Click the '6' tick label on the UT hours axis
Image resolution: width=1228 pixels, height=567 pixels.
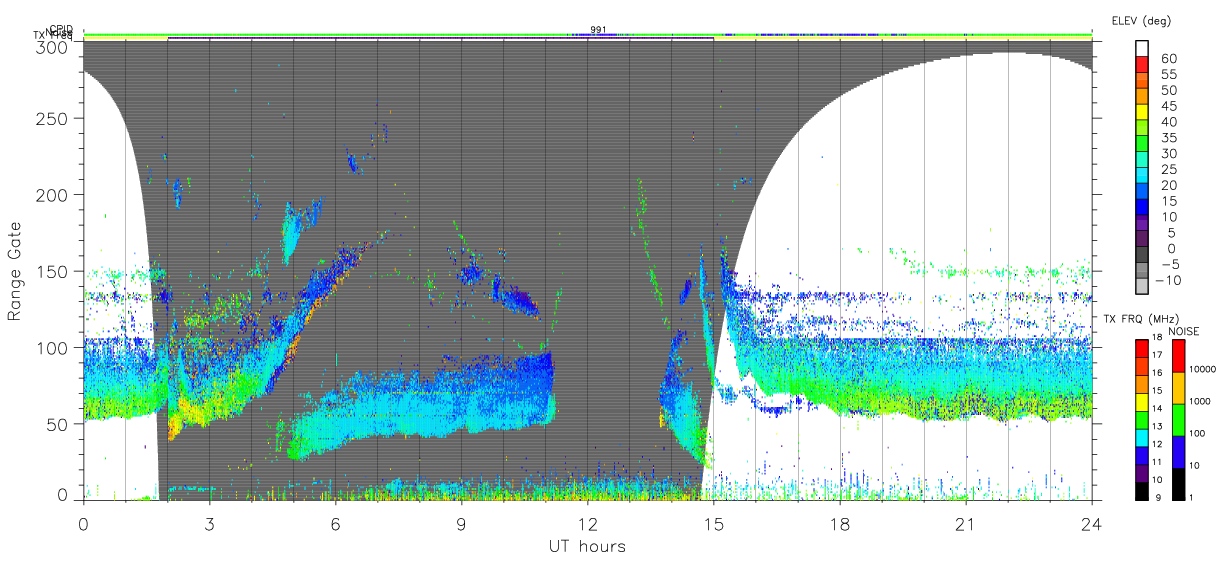tap(335, 523)
